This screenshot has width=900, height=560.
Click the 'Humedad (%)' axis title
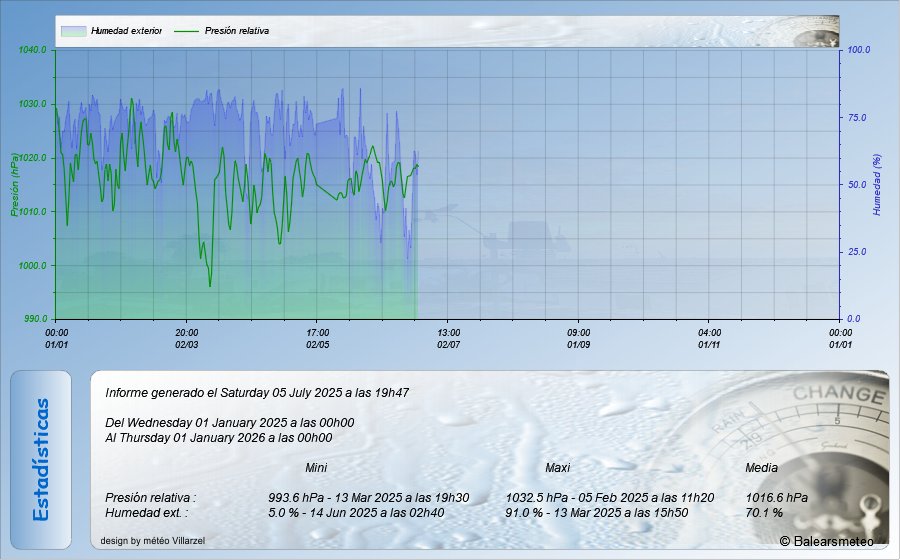click(876, 185)
